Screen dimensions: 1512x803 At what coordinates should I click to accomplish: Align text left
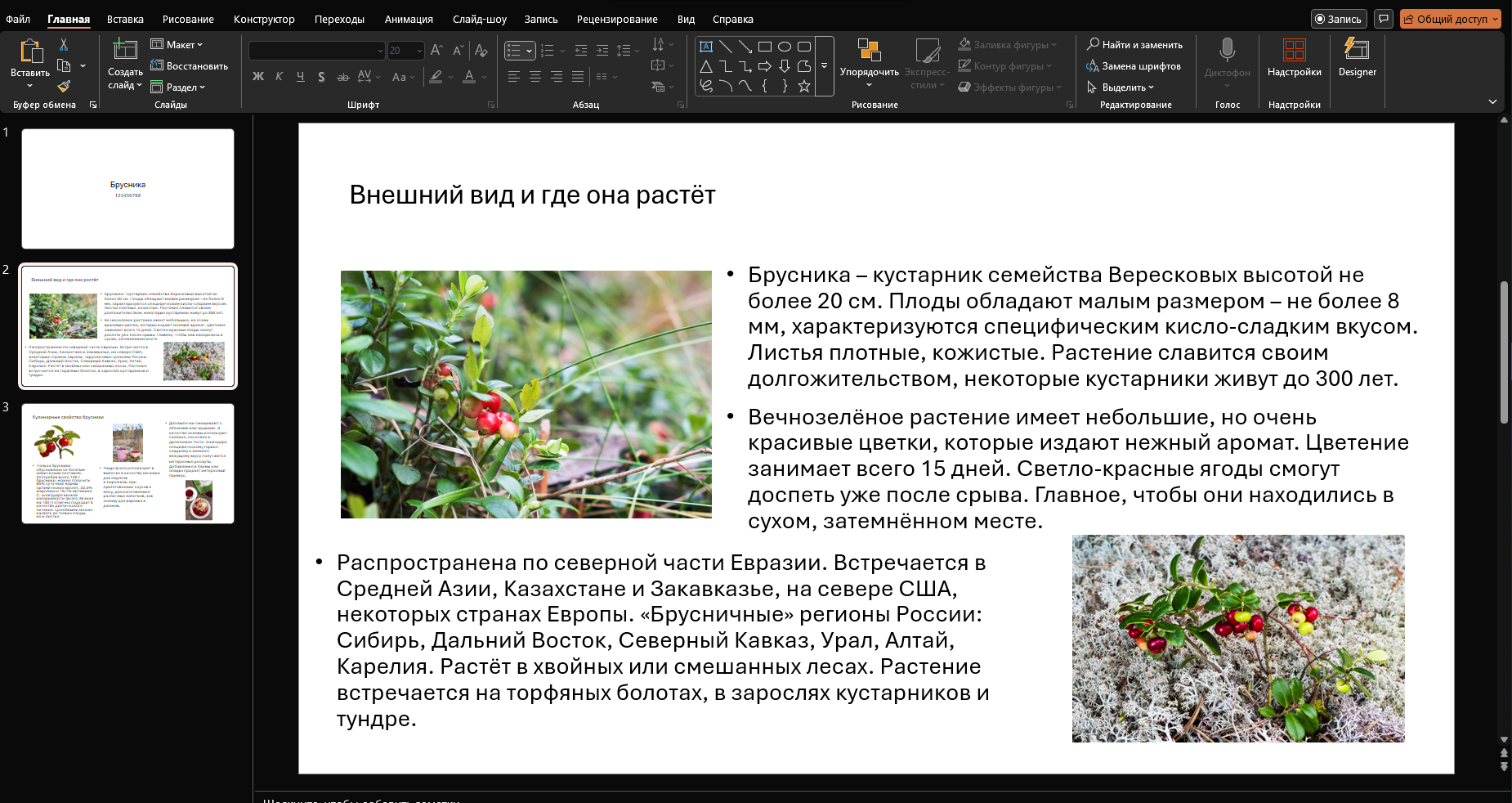pos(514,77)
